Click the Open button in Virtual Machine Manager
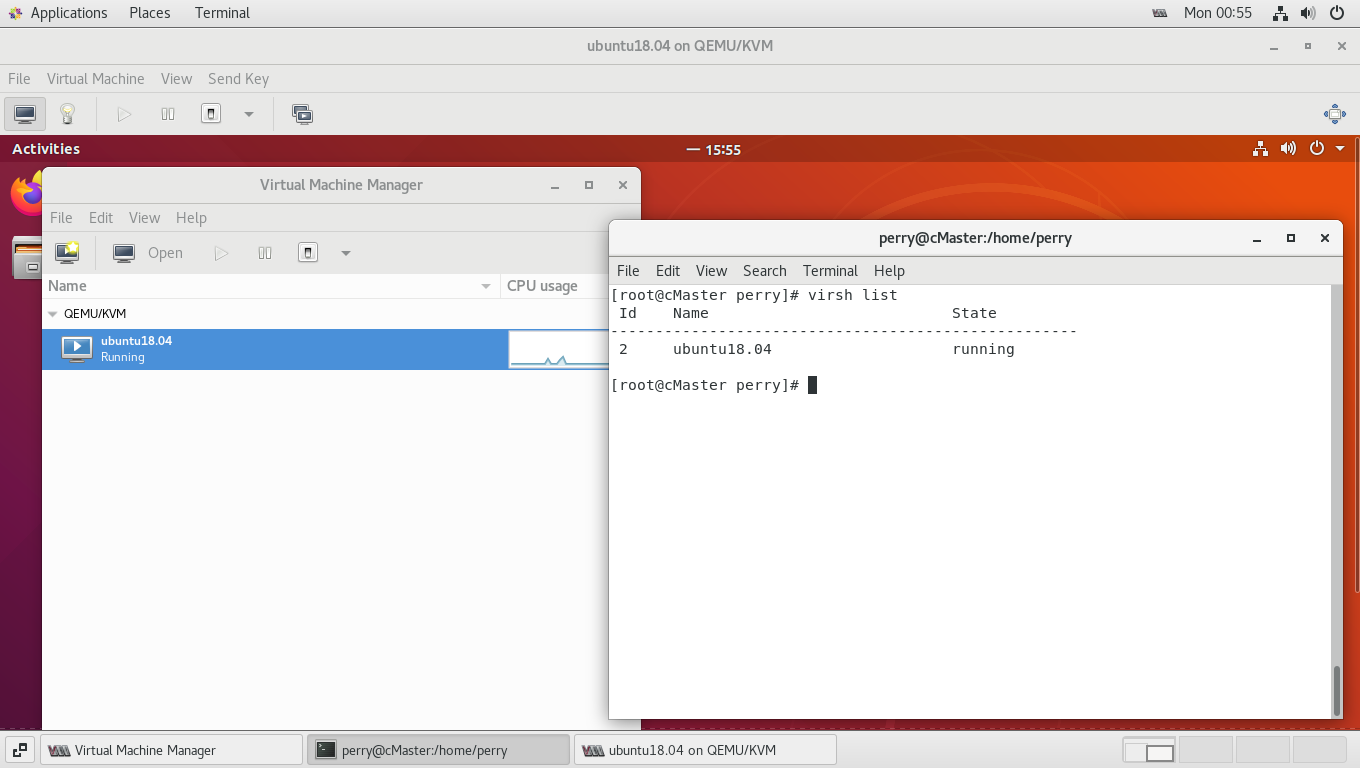 pos(147,252)
